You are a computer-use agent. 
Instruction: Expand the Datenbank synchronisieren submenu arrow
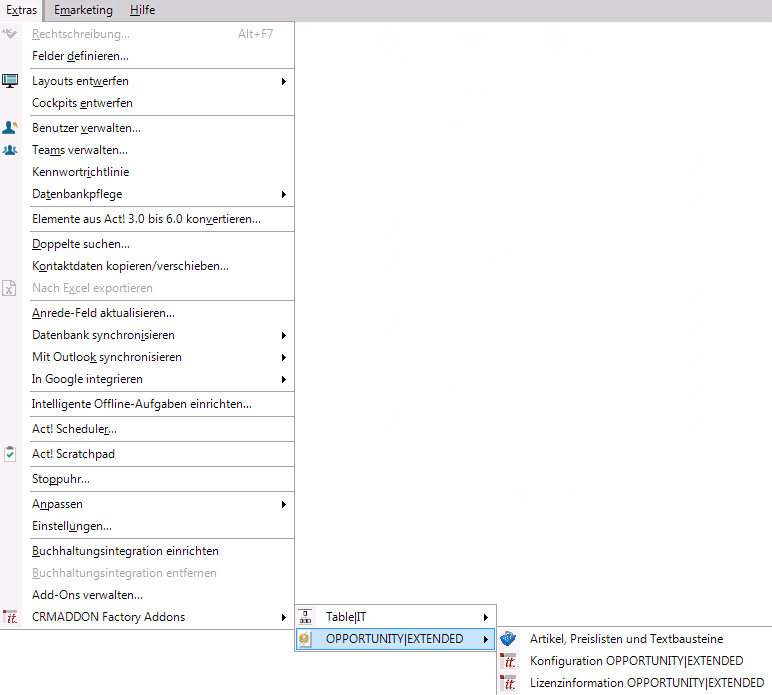[x=284, y=335]
